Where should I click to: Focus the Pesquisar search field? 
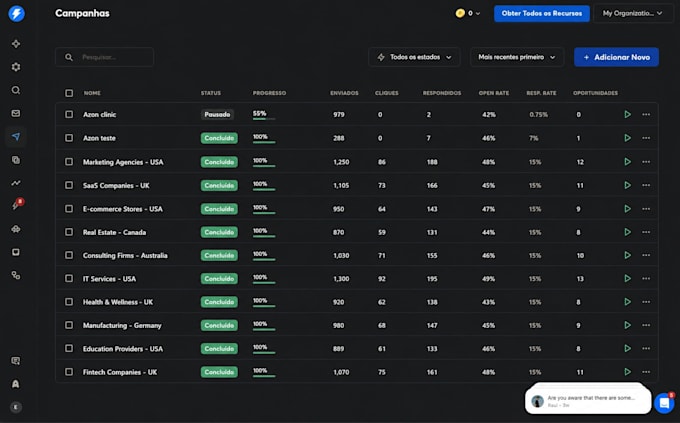[x=105, y=57]
